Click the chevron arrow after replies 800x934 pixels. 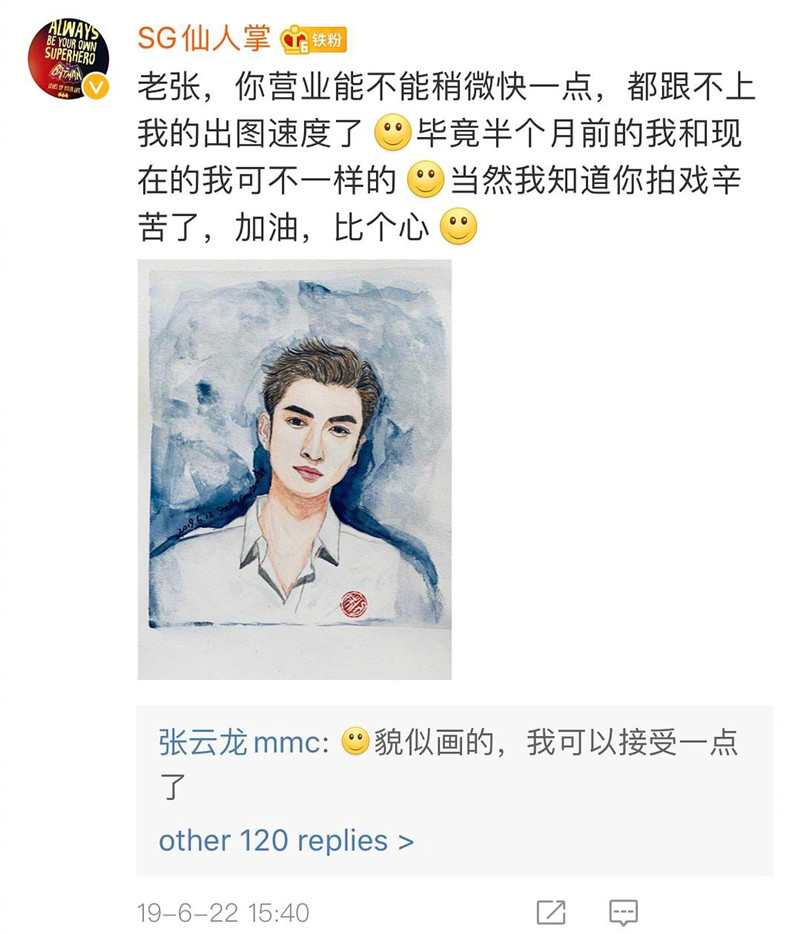(x=406, y=842)
